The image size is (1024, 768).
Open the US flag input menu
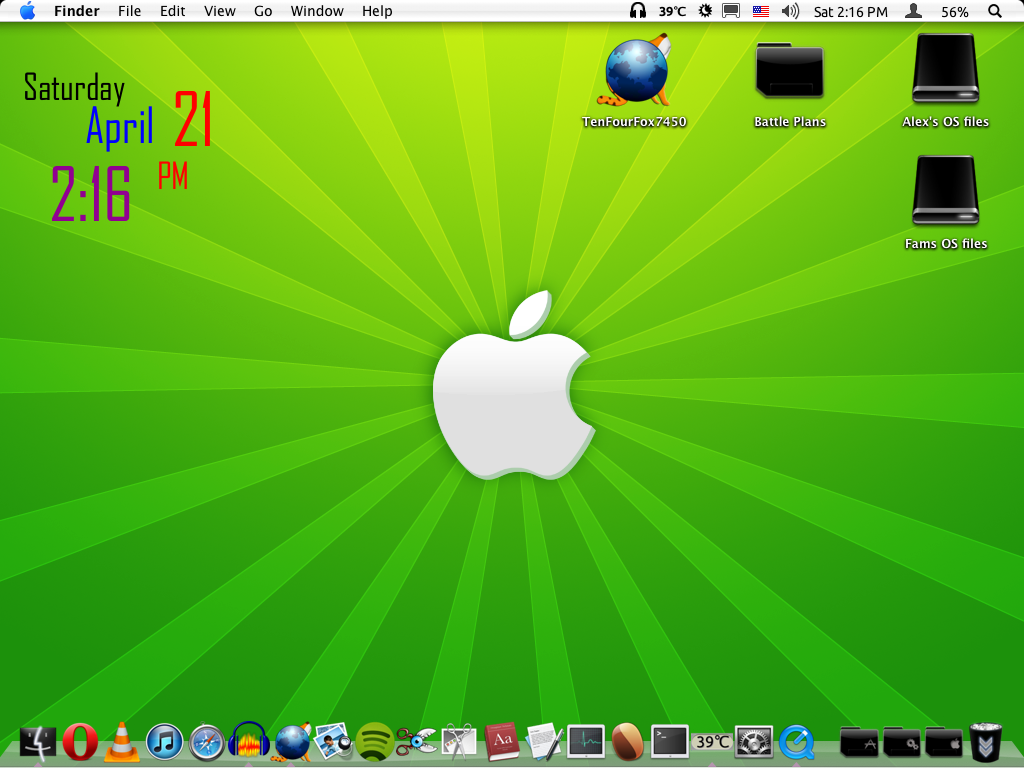click(761, 11)
